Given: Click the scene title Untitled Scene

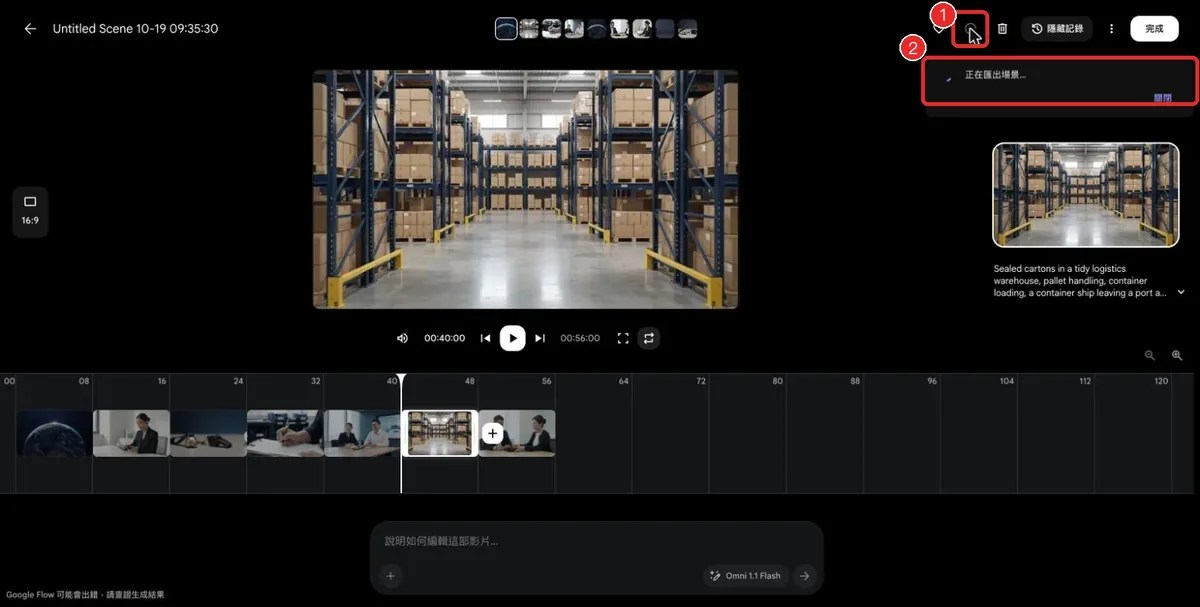Looking at the screenshot, I should tap(135, 29).
